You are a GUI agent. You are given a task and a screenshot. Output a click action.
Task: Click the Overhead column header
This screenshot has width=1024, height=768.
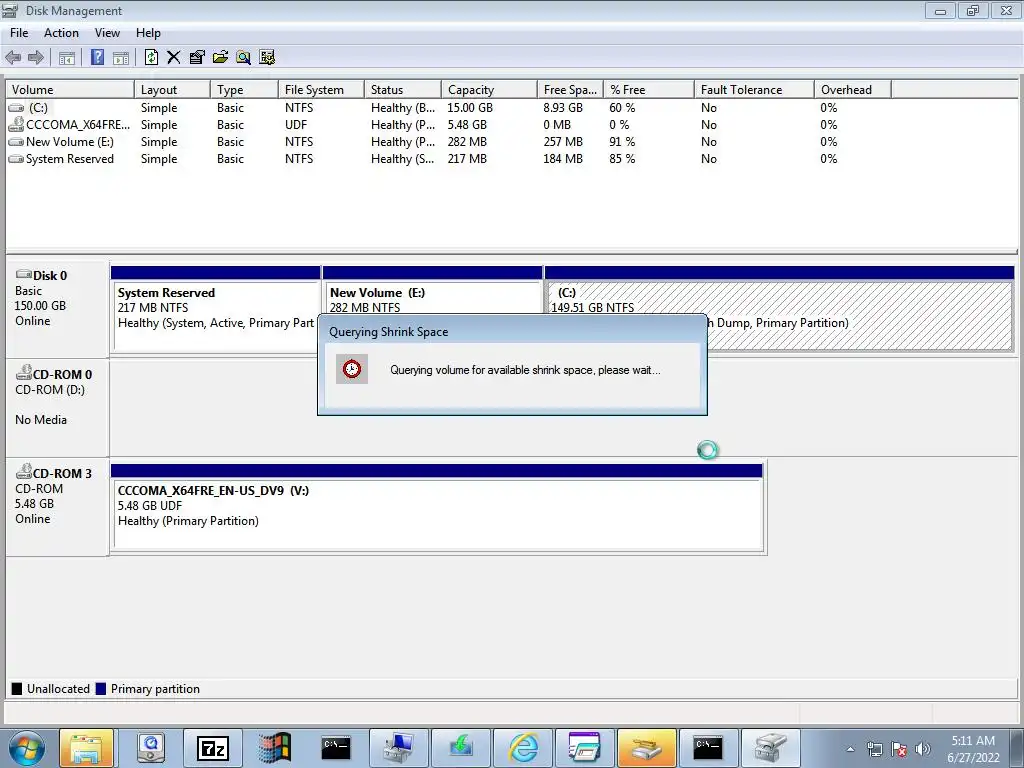[x=853, y=89]
